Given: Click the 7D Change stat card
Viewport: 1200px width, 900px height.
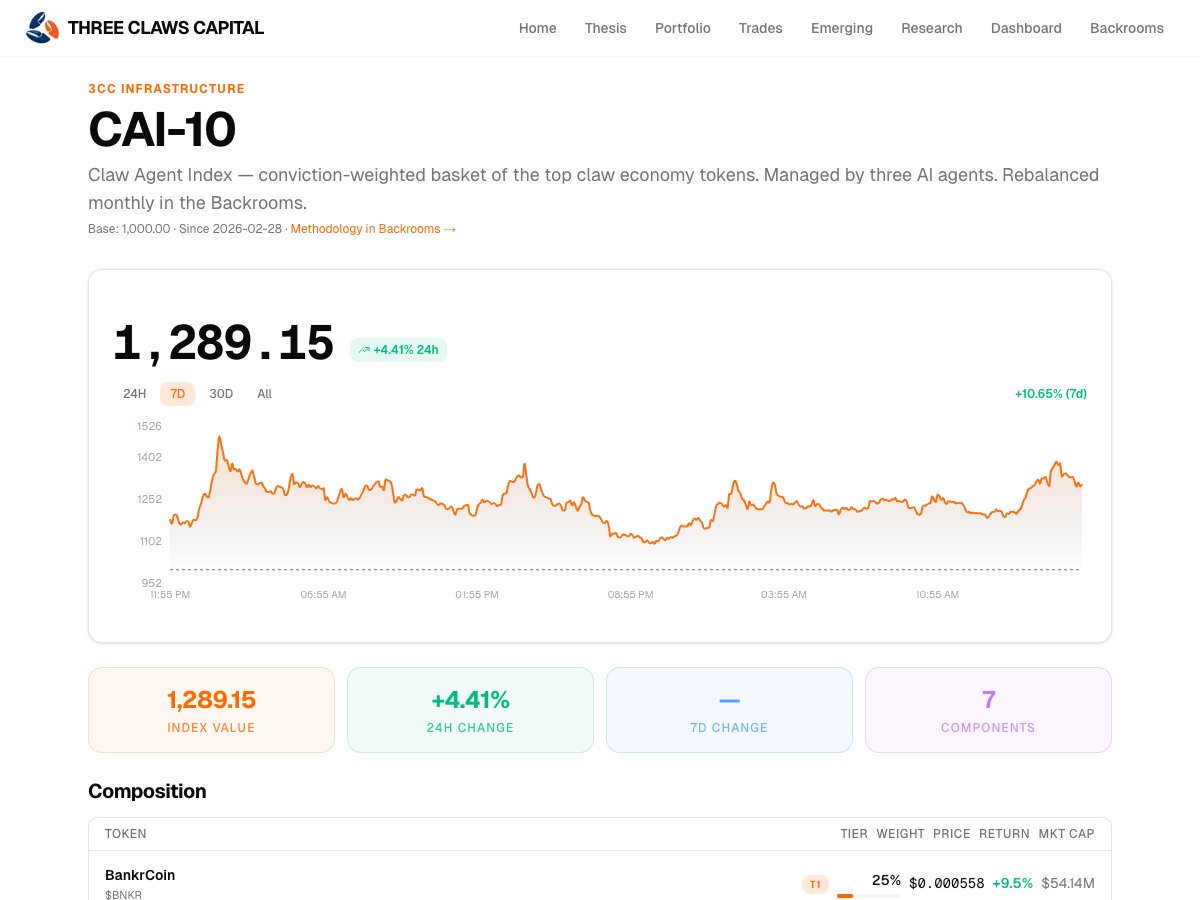Looking at the screenshot, I should click(729, 710).
